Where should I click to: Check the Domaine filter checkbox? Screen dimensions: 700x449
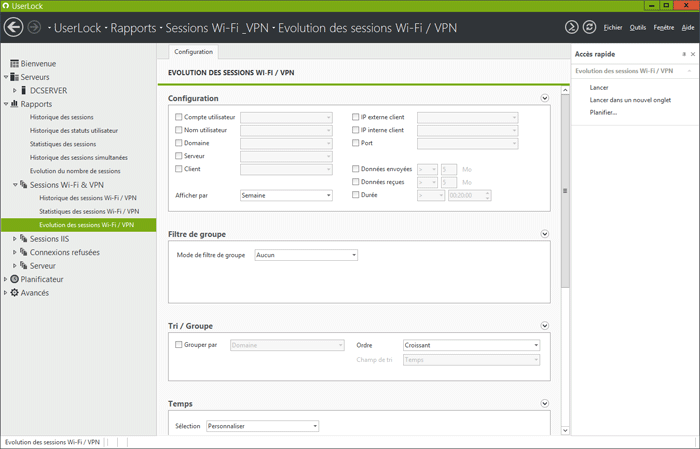click(179, 143)
